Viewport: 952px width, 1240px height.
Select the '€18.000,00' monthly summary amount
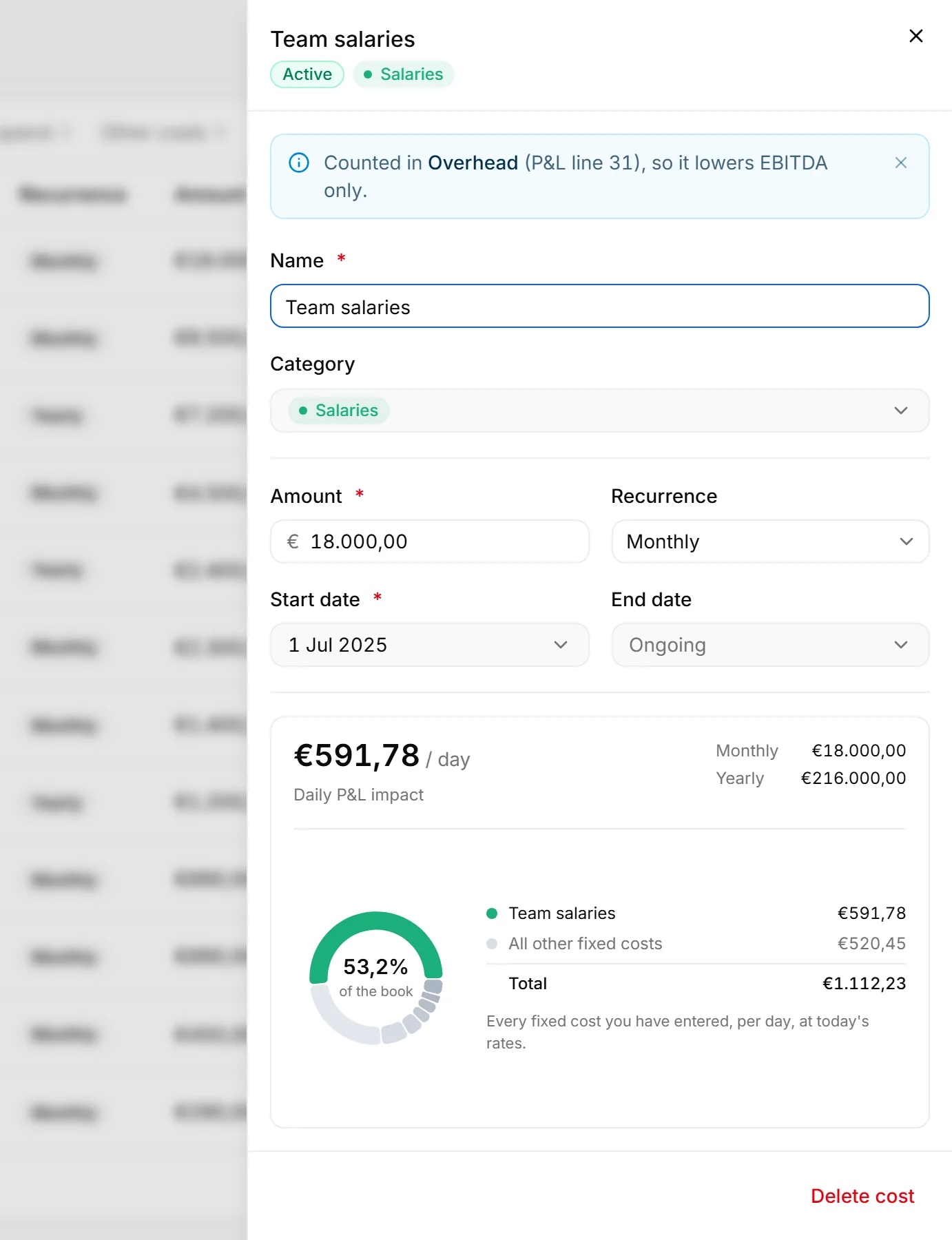[x=858, y=751]
